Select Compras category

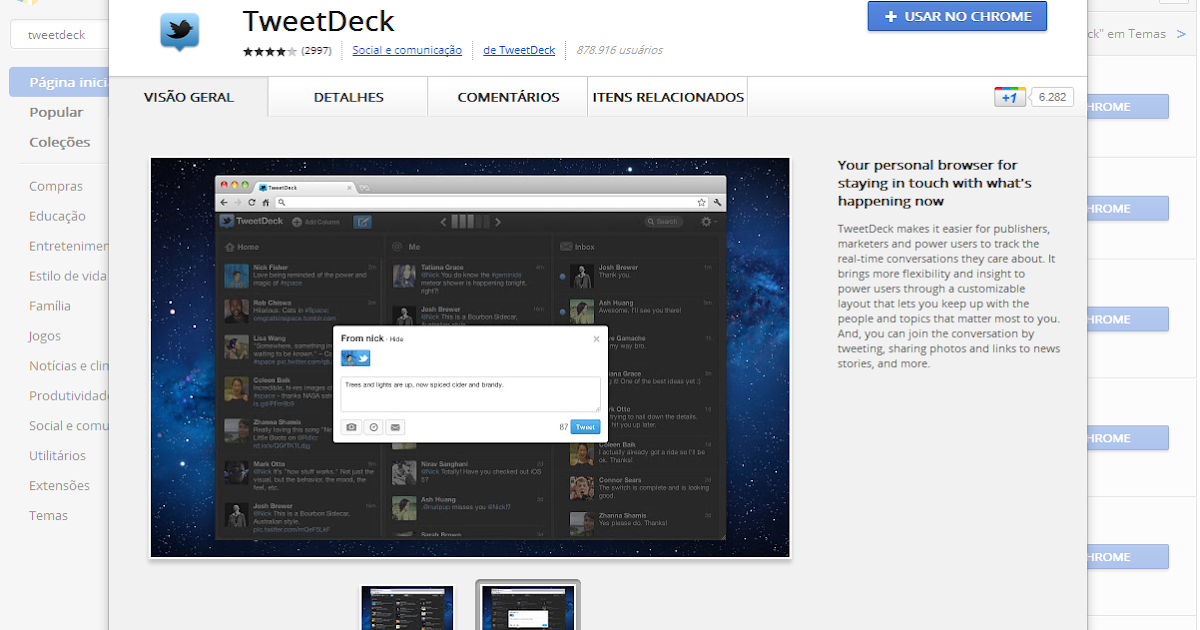(x=56, y=186)
